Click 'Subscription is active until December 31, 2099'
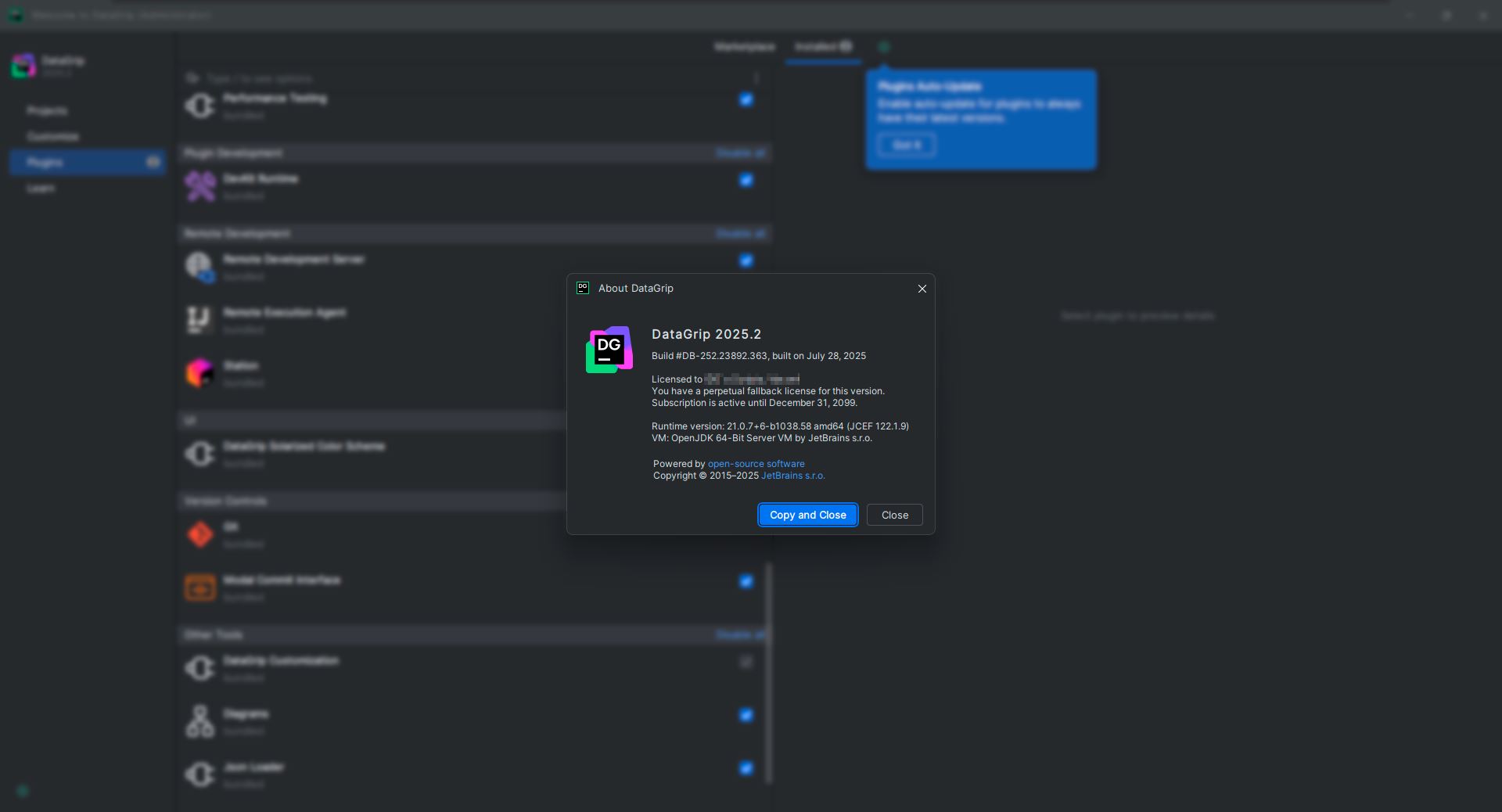 click(x=754, y=403)
